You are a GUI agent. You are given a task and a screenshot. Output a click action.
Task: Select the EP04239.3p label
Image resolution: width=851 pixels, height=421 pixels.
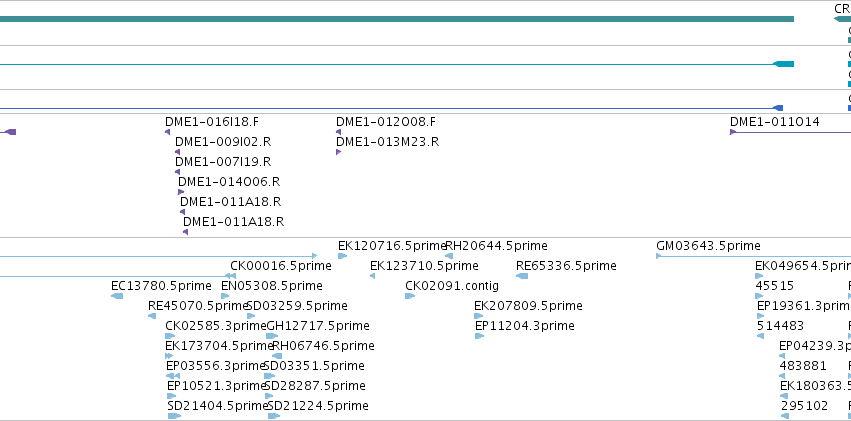[x=815, y=346]
